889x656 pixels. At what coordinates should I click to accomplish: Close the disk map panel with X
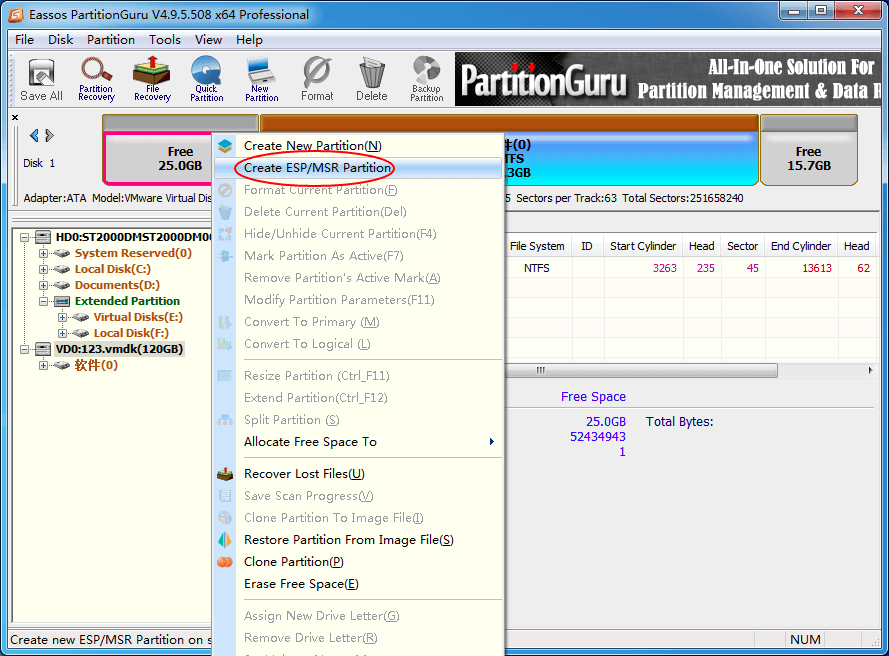(x=15, y=117)
